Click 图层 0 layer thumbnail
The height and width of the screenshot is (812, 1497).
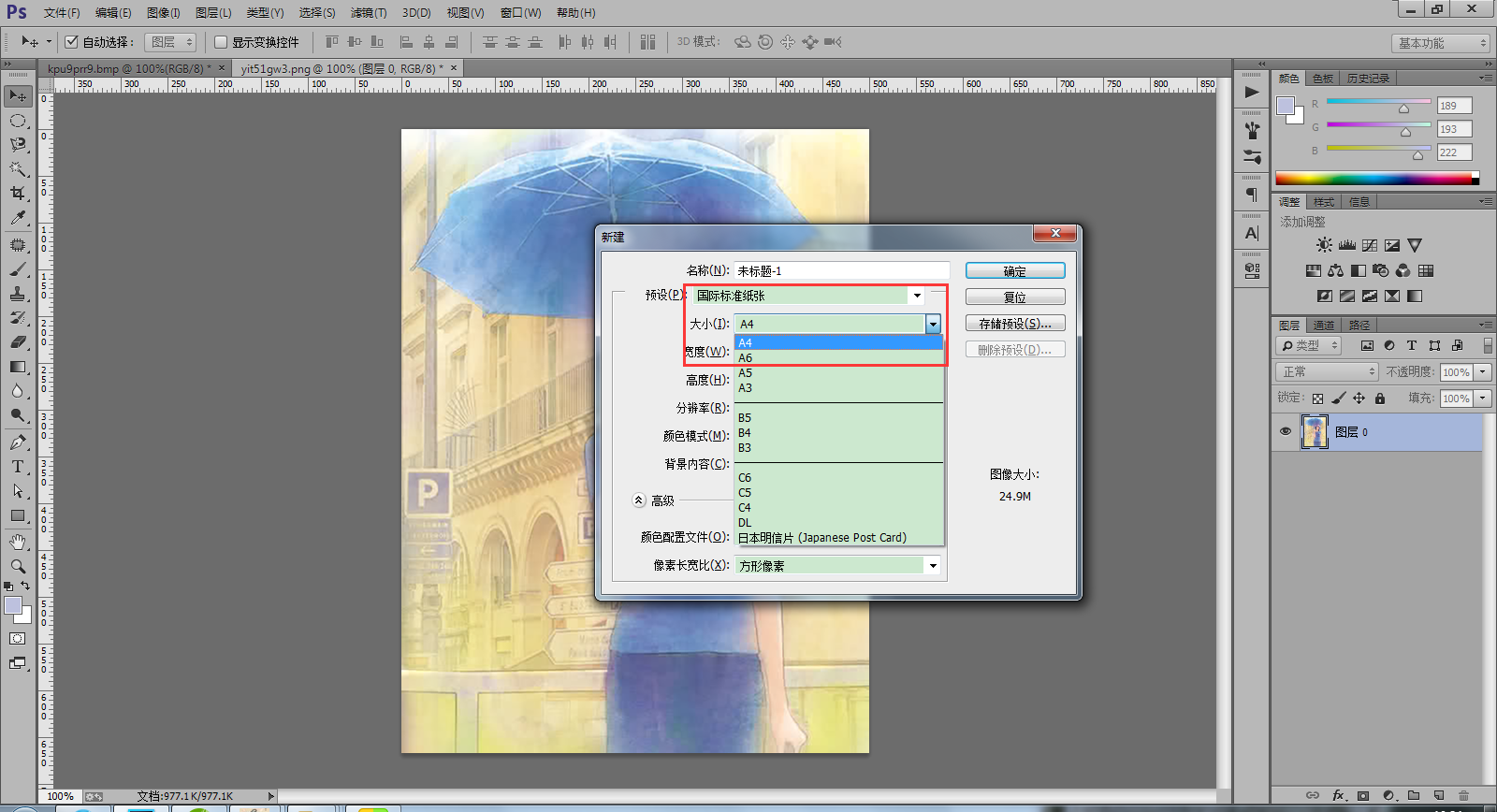1315,432
